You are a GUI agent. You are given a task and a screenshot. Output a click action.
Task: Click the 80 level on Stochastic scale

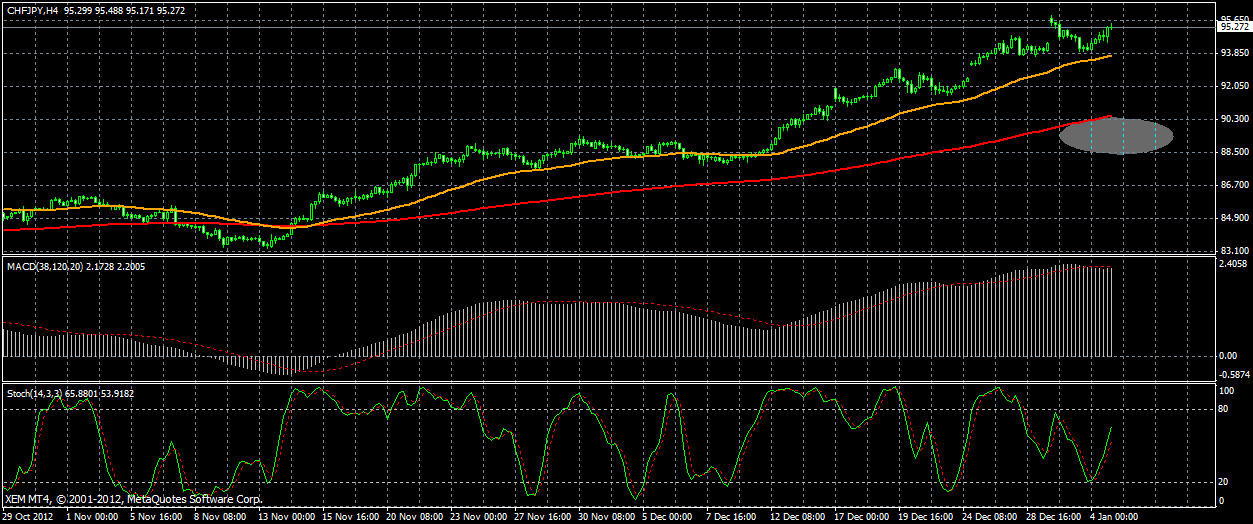click(x=1224, y=408)
